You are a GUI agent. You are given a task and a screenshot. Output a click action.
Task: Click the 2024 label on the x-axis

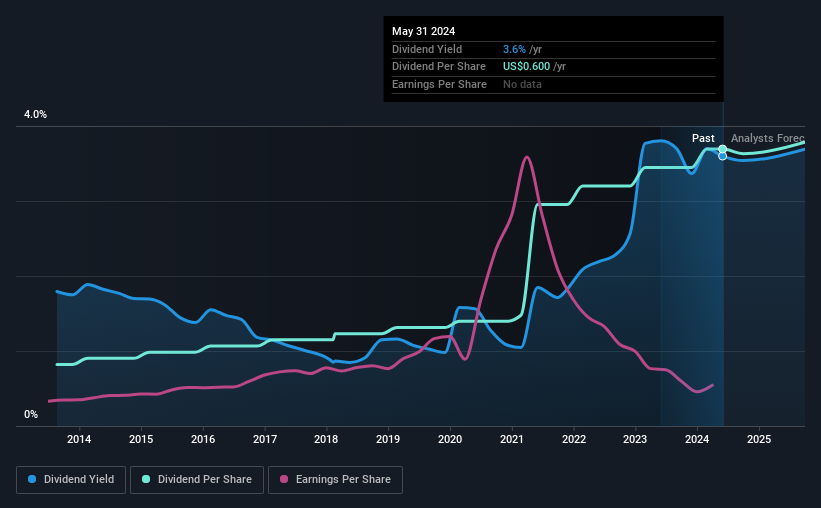click(x=697, y=439)
